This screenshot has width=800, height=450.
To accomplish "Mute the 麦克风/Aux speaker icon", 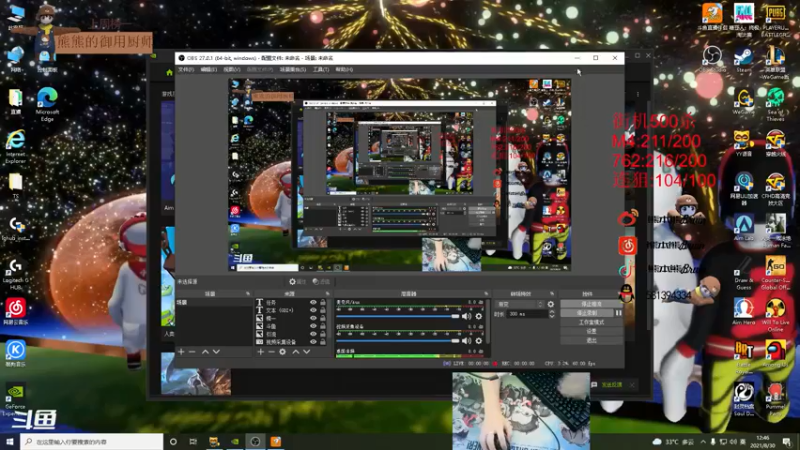I will pyautogui.click(x=466, y=316).
